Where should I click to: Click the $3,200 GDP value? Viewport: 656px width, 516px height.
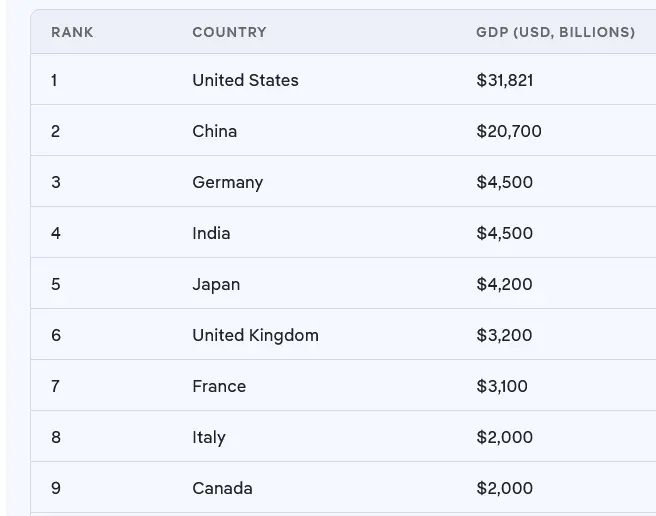point(504,335)
